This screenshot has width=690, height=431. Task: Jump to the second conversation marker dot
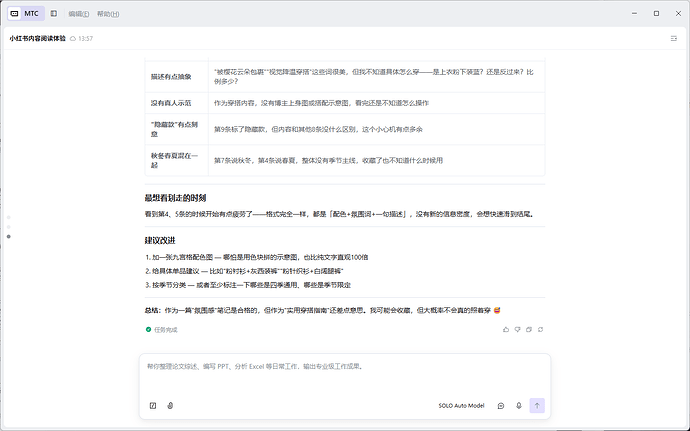(9, 227)
